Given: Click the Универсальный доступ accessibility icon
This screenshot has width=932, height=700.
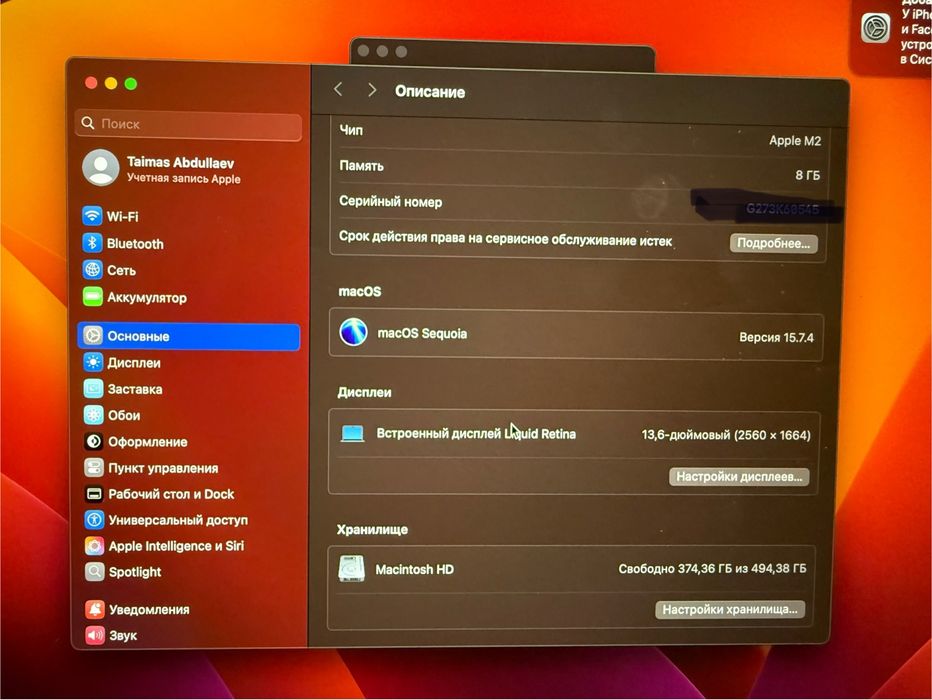Looking at the screenshot, I should point(95,520).
